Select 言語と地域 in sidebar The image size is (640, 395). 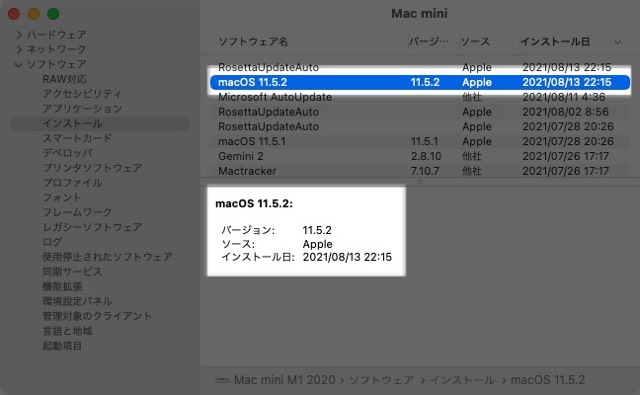click(x=67, y=331)
